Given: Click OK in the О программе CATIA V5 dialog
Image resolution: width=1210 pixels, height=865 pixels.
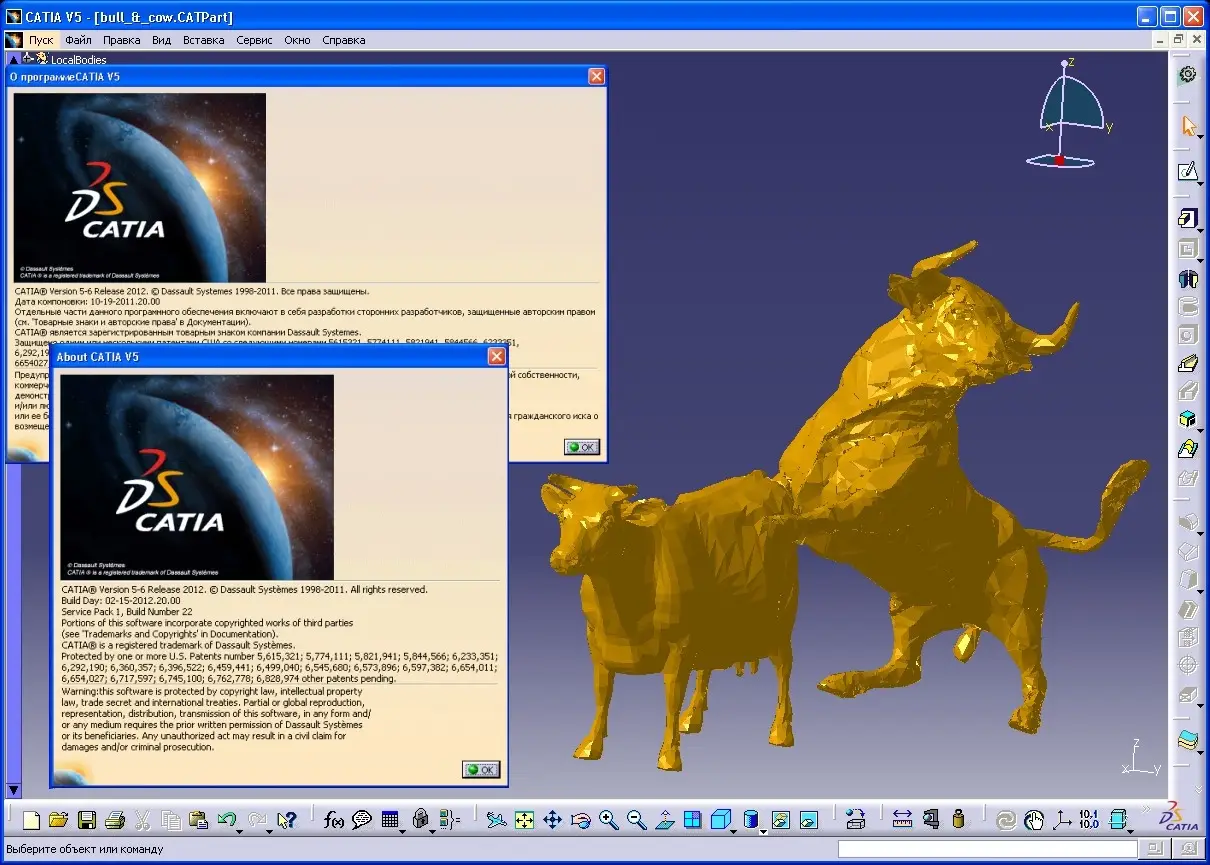Looking at the screenshot, I should (x=582, y=447).
